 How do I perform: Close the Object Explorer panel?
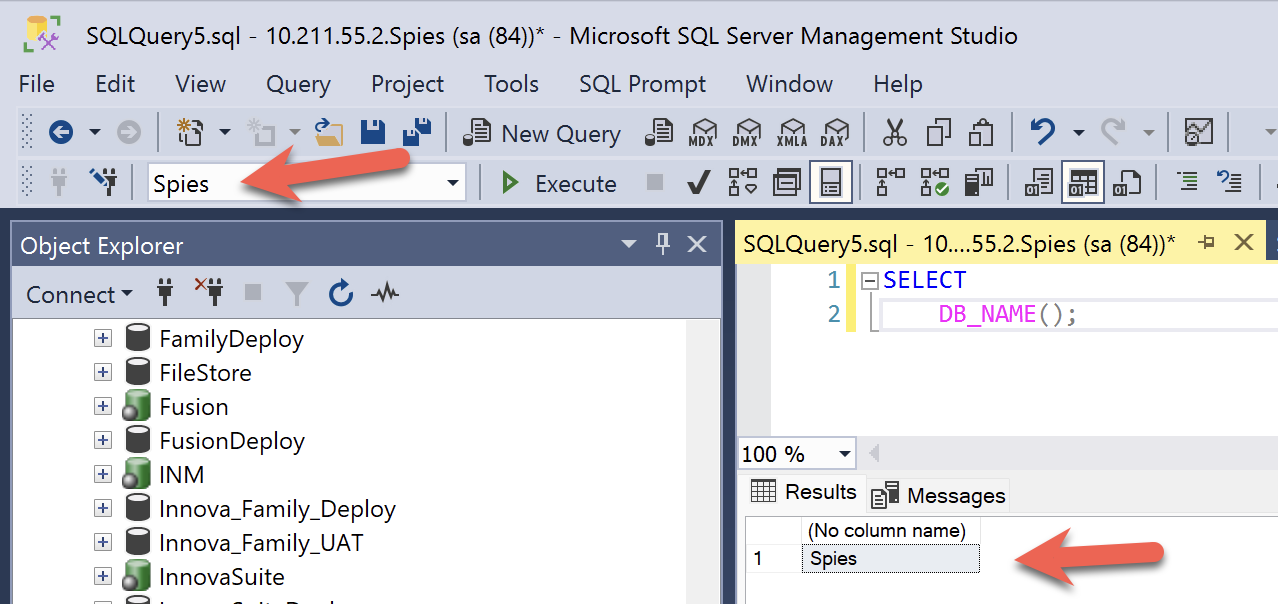(697, 244)
